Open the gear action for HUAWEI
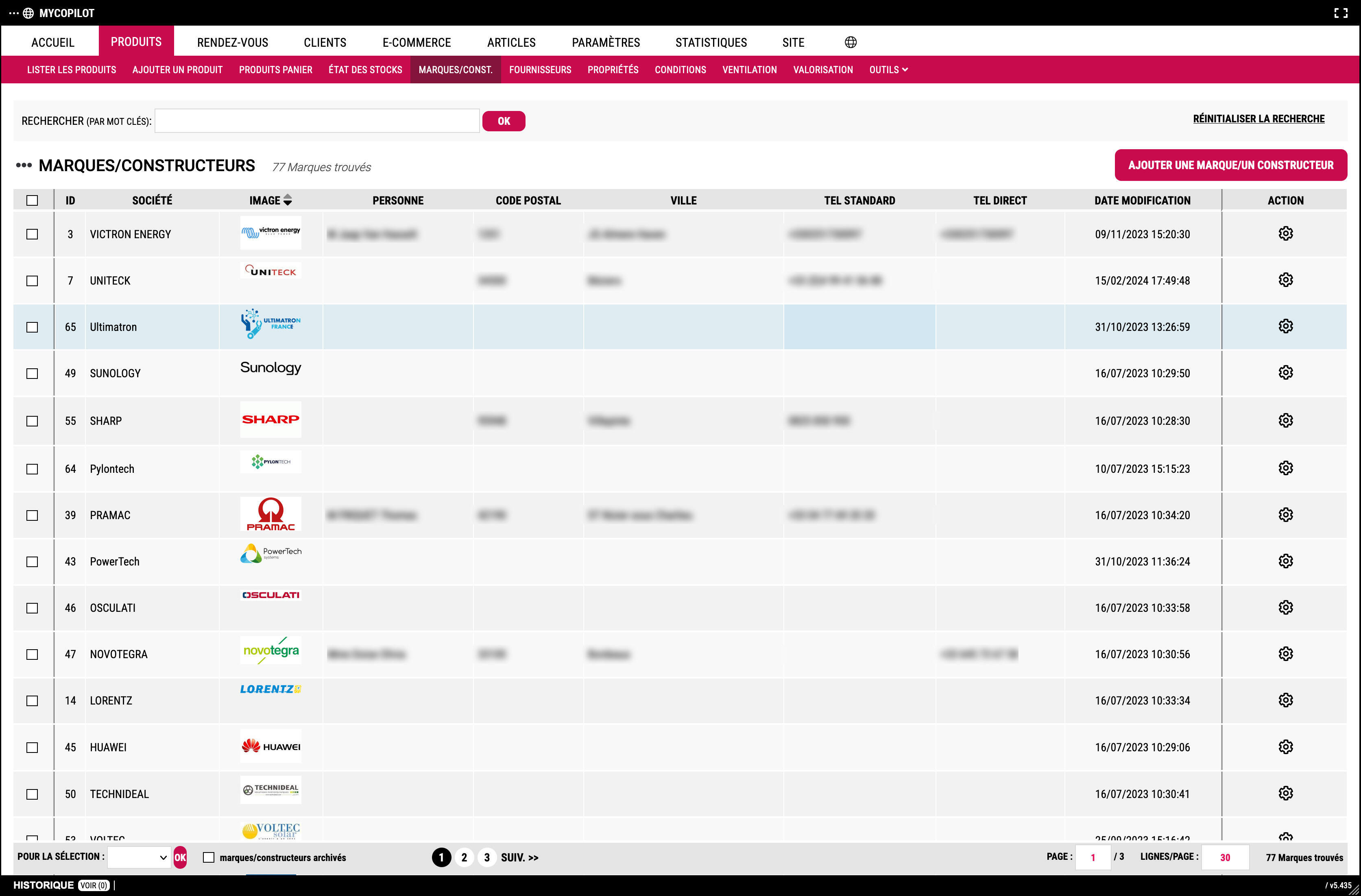This screenshot has width=1361, height=896. (1285, 747)
